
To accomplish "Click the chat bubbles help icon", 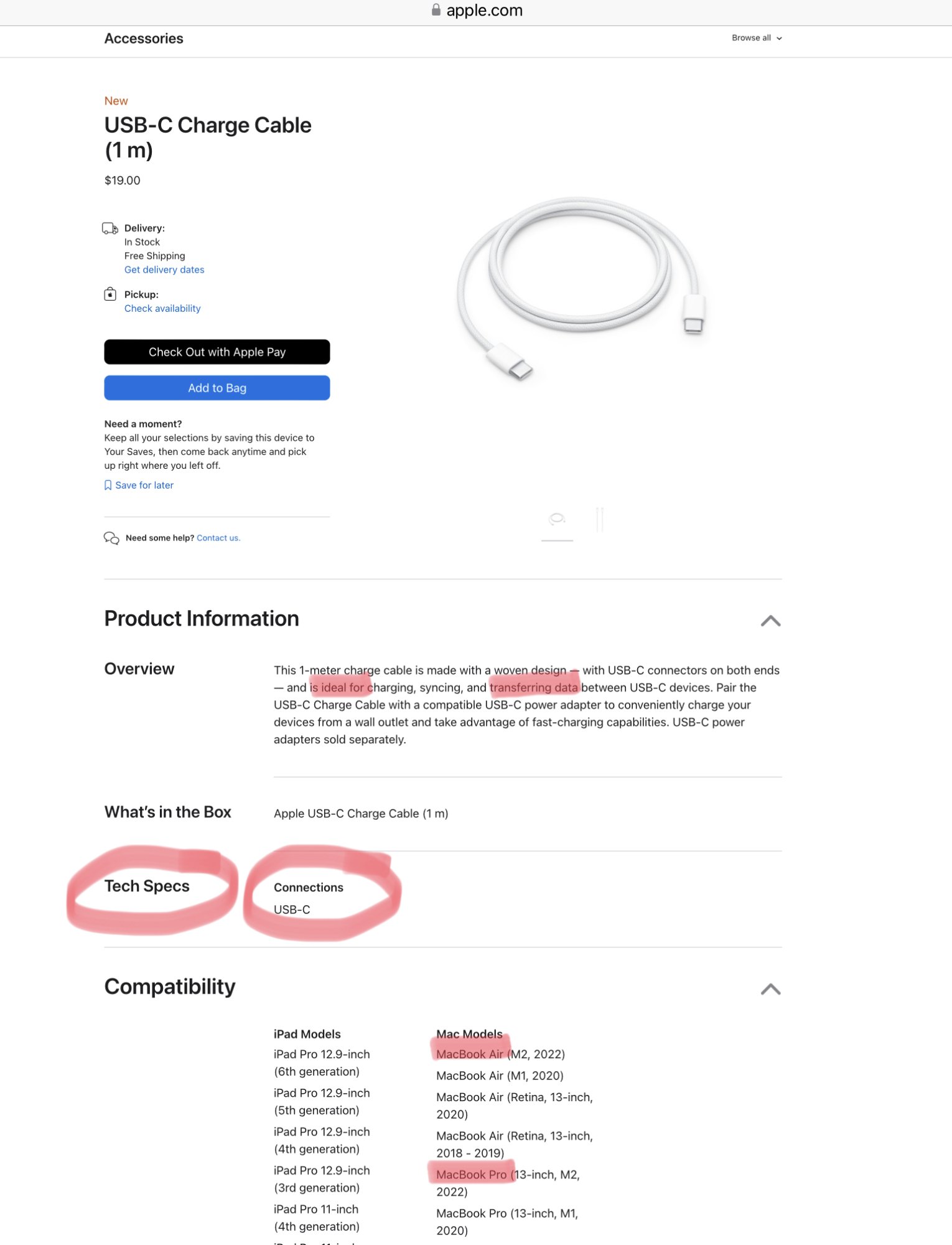I will 111,538.
